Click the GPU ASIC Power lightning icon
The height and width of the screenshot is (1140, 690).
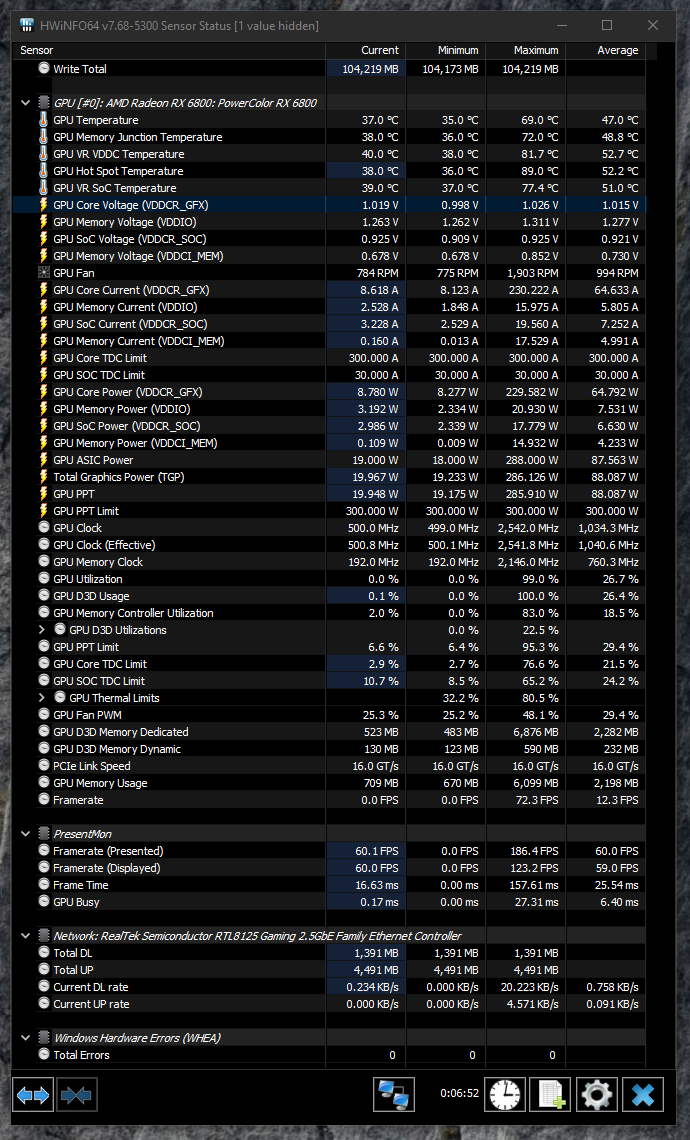coord(44,459)
